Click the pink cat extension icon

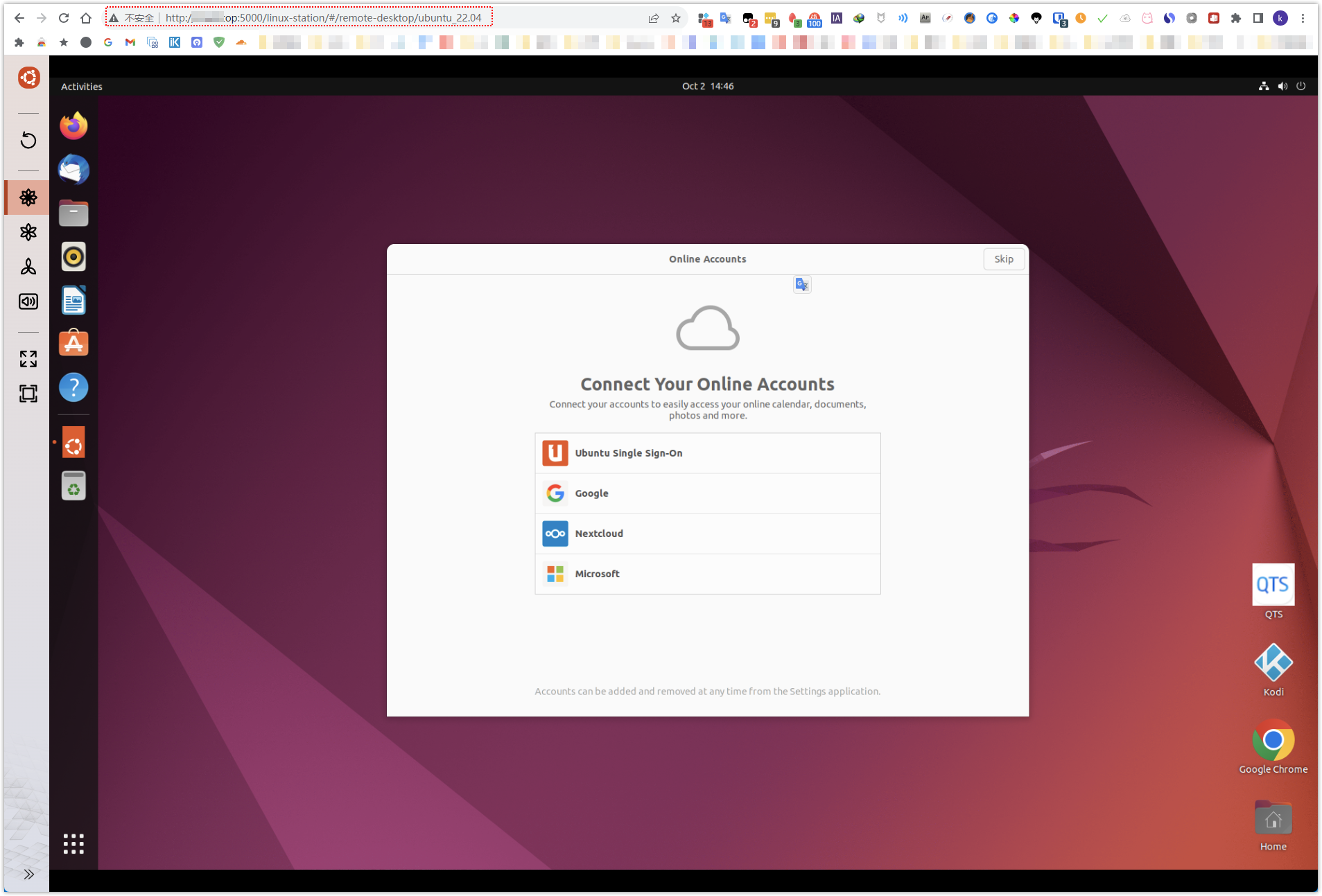[1147, 18]
